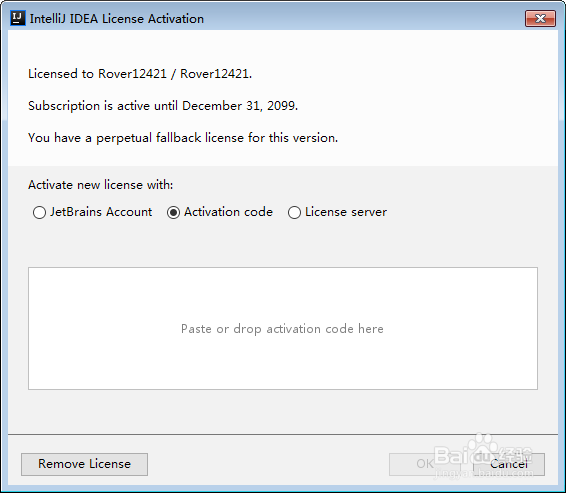Select the License server radio circle
The height and width of the screenshot is (493, 566).
click(x=294, y=212)
